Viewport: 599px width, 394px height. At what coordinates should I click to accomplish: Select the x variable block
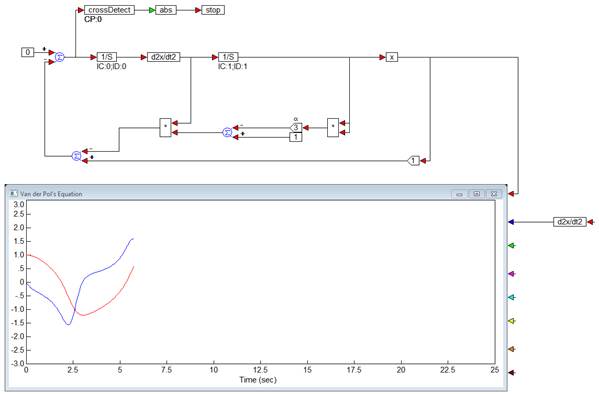click(392, 57)
